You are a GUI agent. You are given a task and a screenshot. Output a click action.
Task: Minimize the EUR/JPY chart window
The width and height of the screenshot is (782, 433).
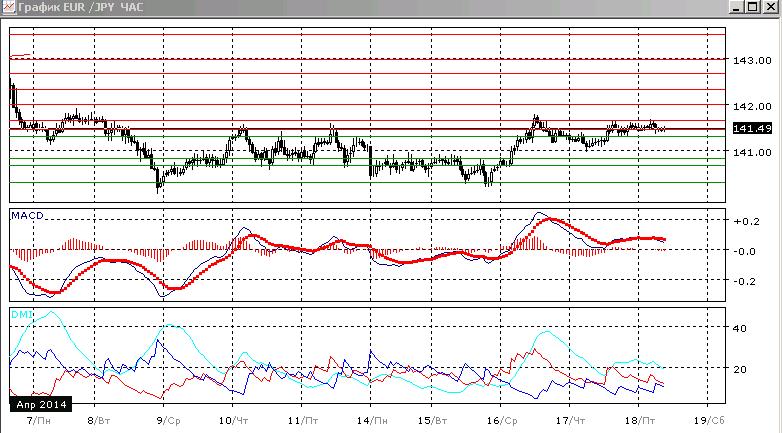coord(737,6)
